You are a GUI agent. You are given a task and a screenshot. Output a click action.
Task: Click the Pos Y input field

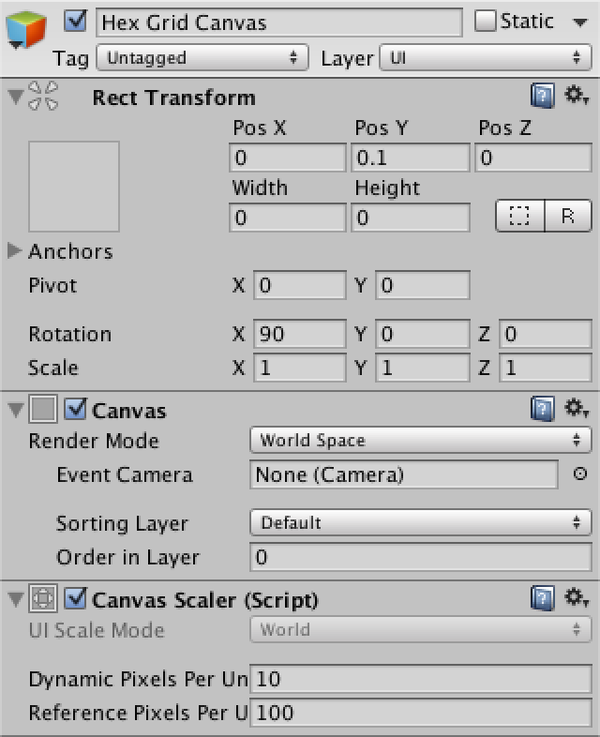click(x=410, y=158)
